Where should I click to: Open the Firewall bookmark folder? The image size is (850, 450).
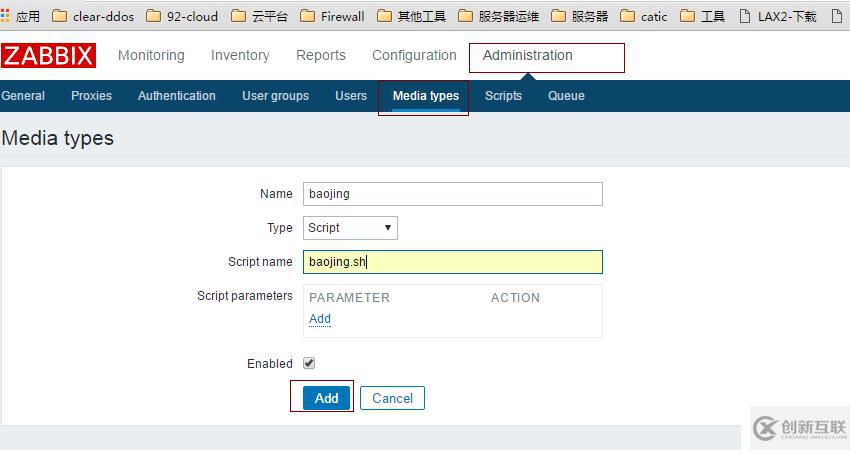point(332,17)
